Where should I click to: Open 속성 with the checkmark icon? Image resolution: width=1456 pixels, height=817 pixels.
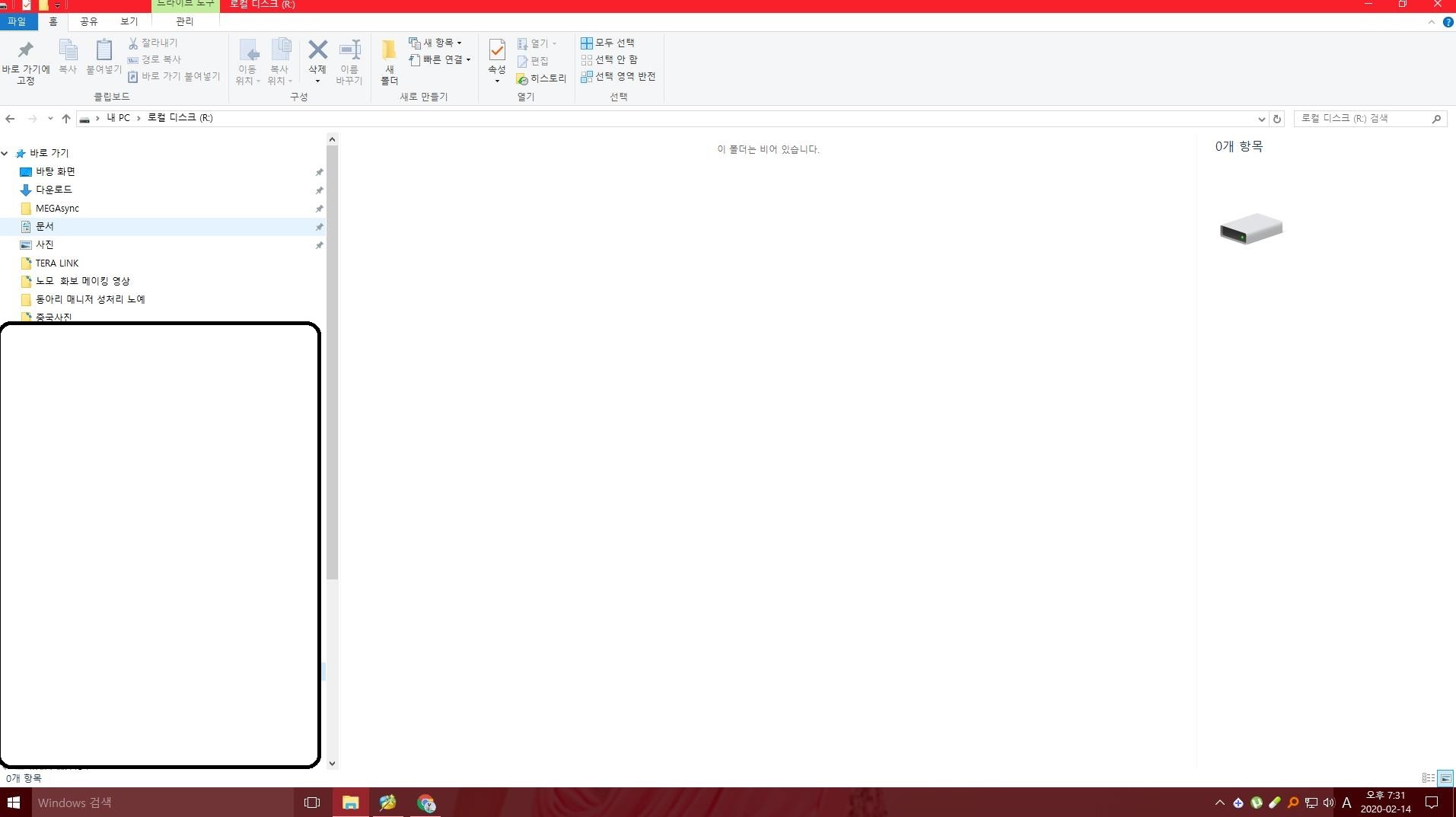coord(496,50)
